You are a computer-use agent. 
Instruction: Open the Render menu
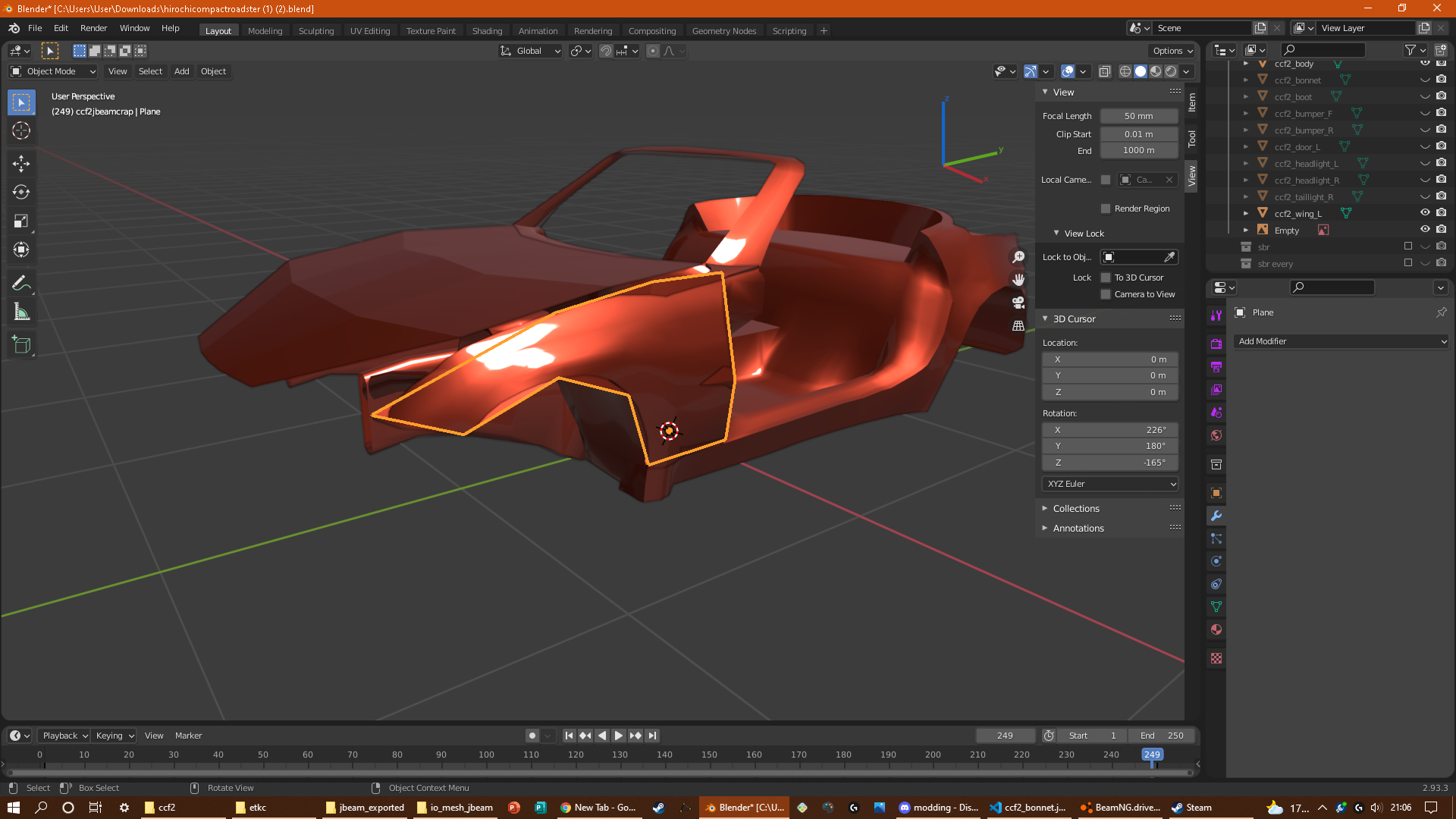[x=93, y=28]
